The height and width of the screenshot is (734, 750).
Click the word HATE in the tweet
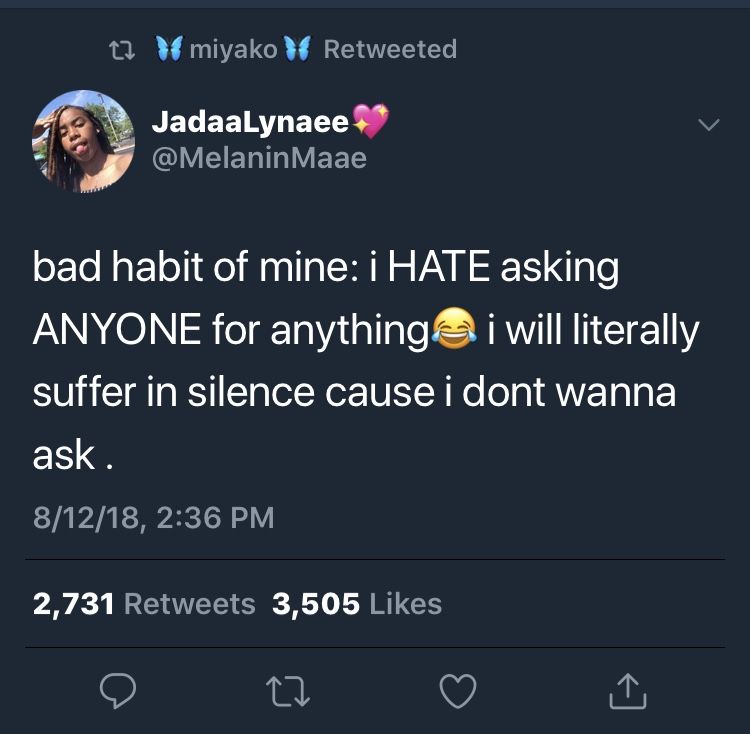[439, 266]
